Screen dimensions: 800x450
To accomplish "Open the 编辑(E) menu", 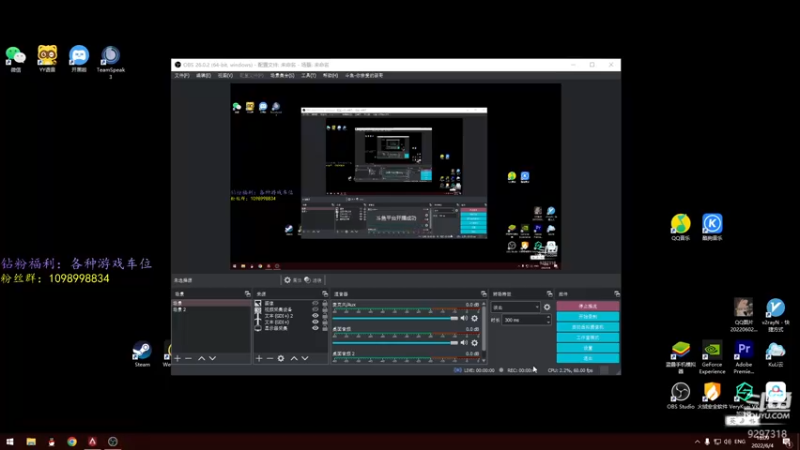I will (x=203, y=76).
